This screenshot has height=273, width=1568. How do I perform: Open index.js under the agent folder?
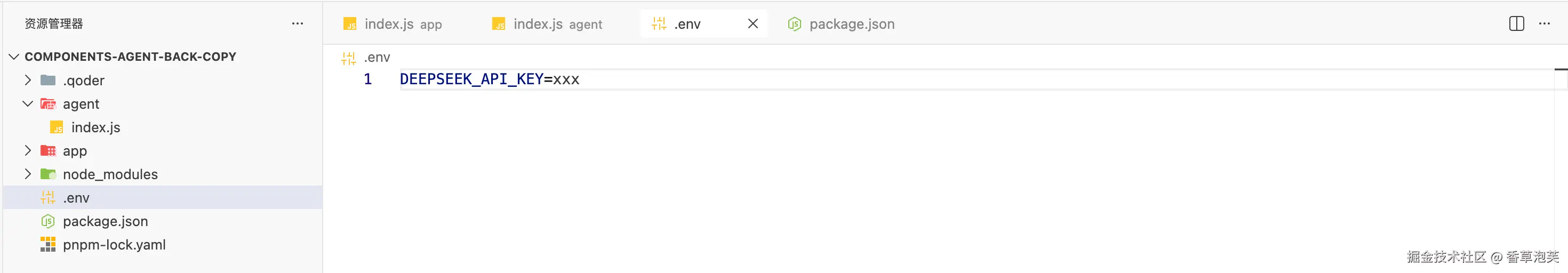[95, 127]
